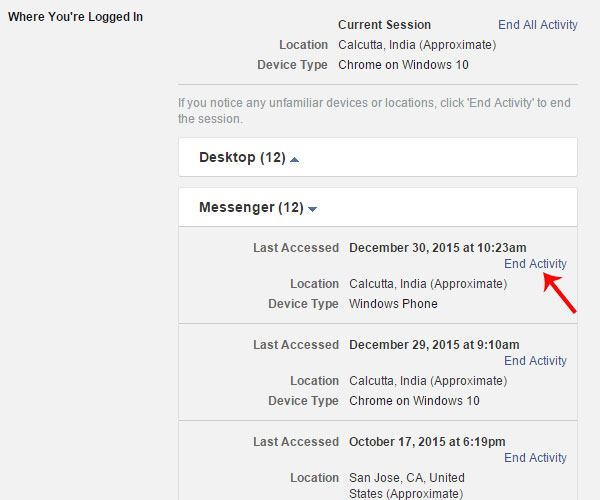The height and width of the screenshot is (500, 600).
Task: Click the Where You're Logged In heading
Action: (75, 17)
